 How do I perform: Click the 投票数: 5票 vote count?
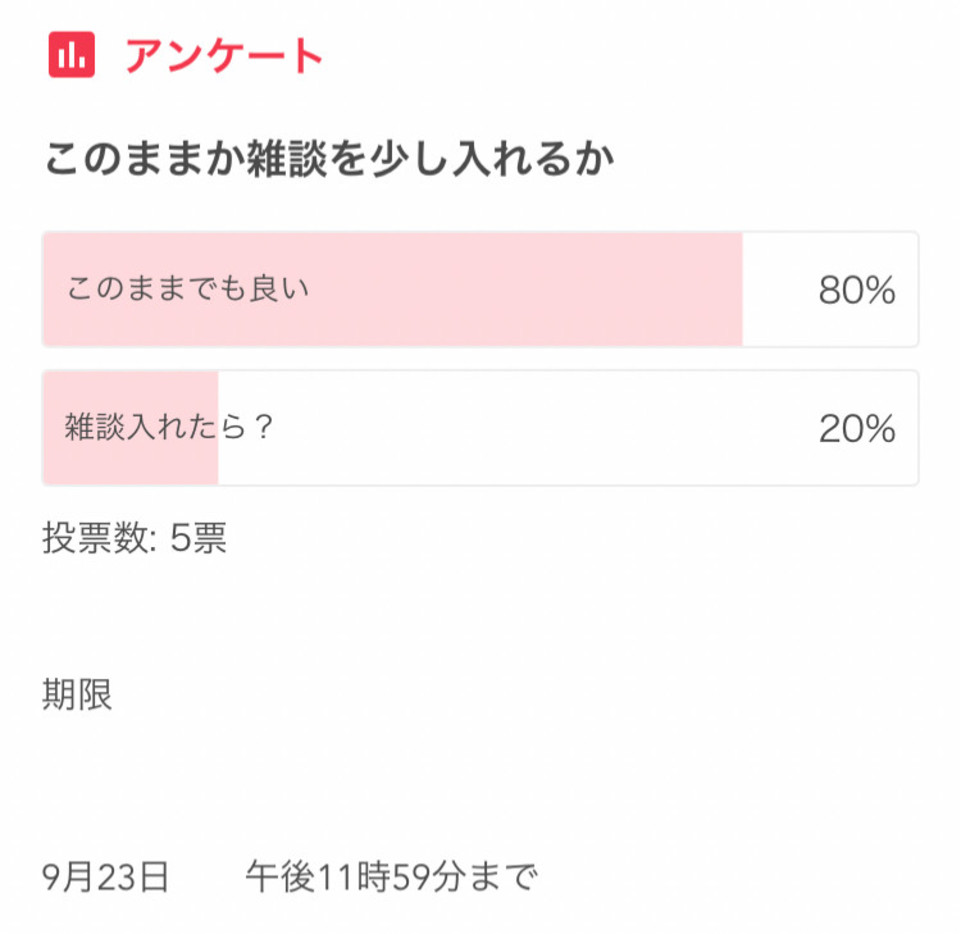(x=135, y=538)
